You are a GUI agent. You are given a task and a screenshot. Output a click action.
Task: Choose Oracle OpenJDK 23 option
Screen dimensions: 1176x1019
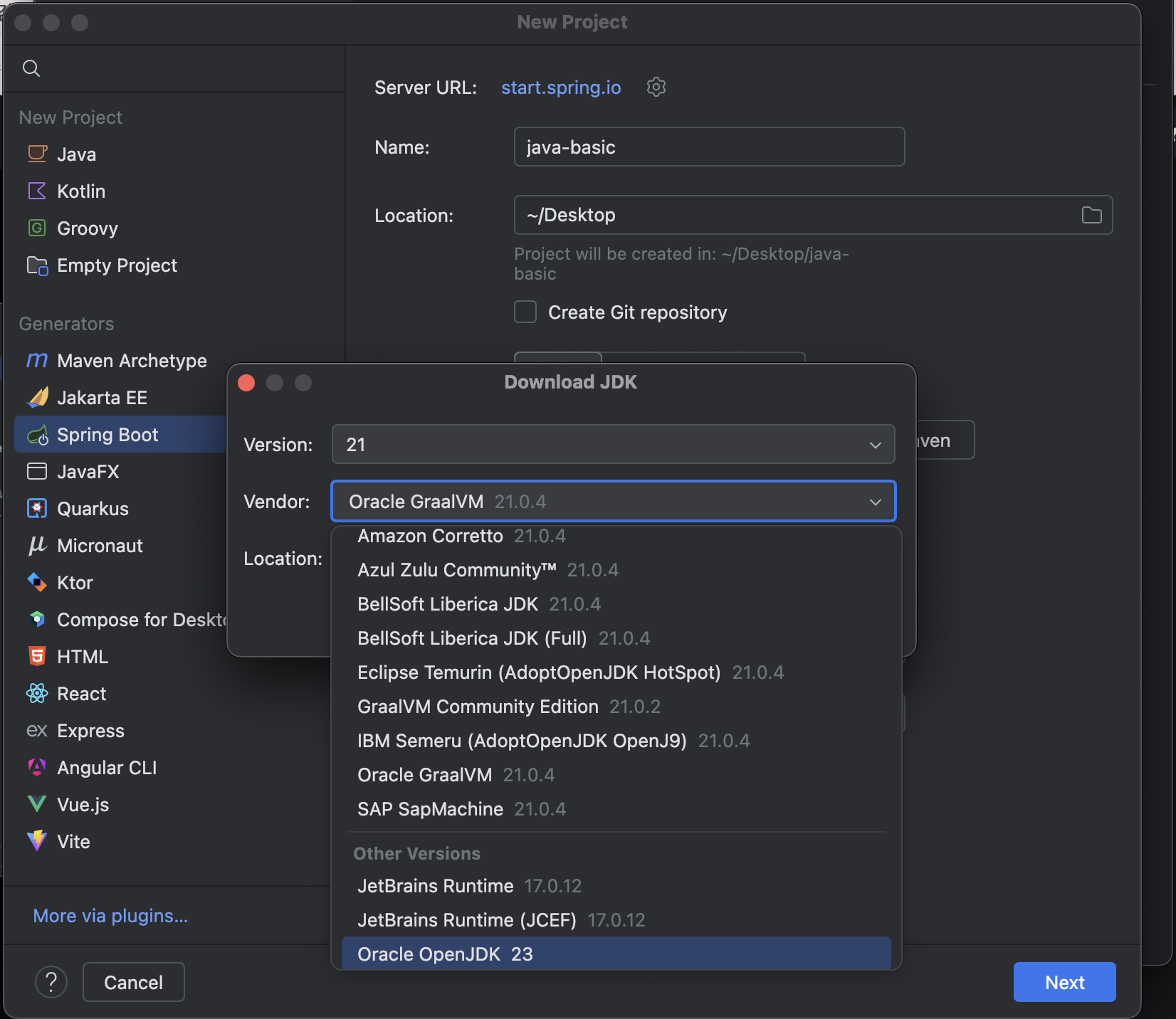click(x=616, y=954)
